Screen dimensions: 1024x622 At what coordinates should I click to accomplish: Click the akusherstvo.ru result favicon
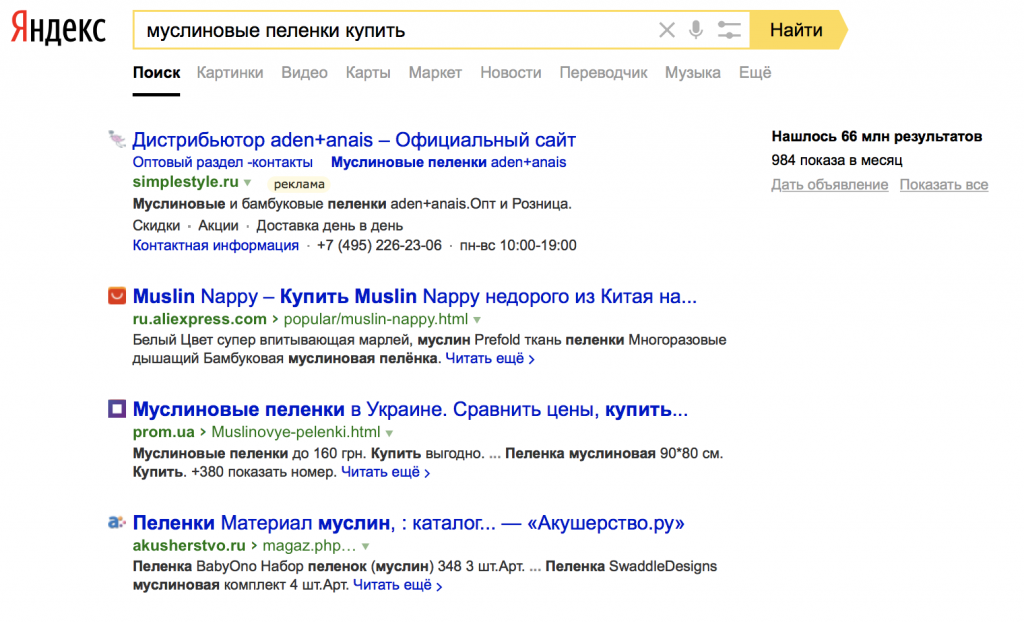coord(116,523)
